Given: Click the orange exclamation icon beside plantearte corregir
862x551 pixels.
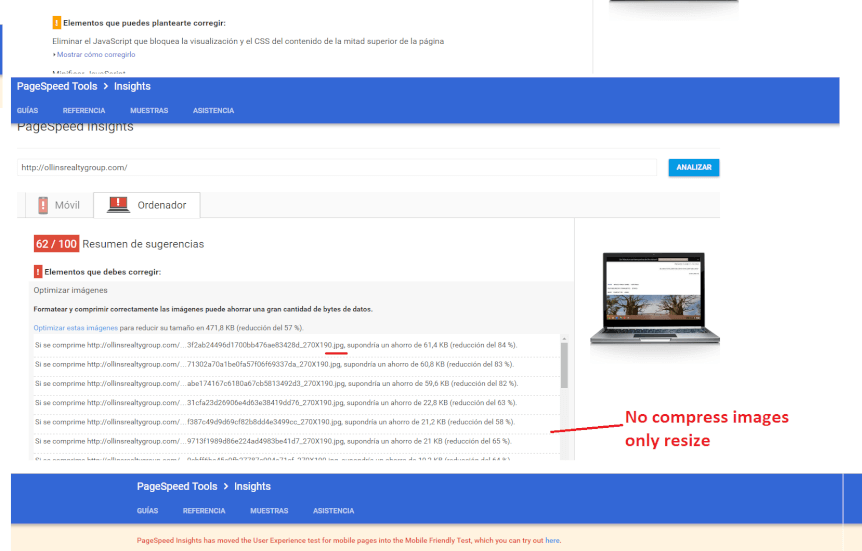Looking at the screenshot, I should [x=56, y=23].
